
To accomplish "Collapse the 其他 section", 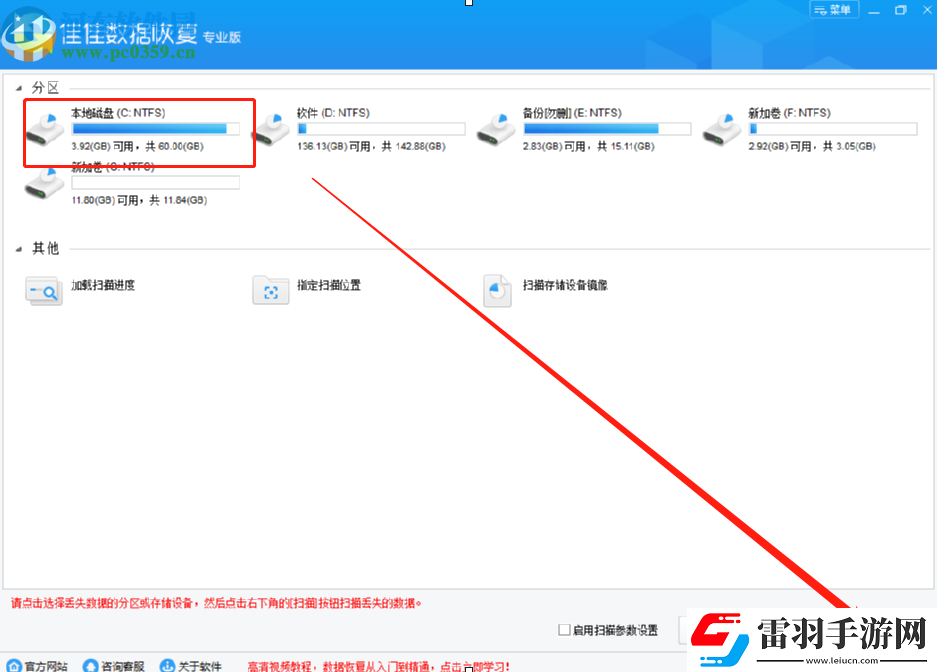I will point(19,249).
